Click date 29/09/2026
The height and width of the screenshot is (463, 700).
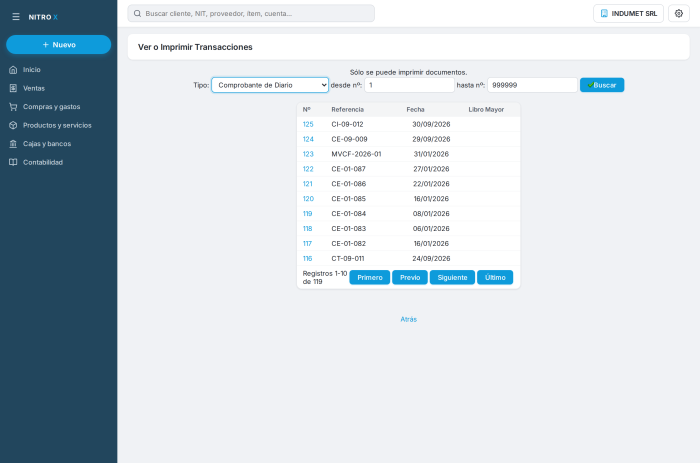click(431, 139)
